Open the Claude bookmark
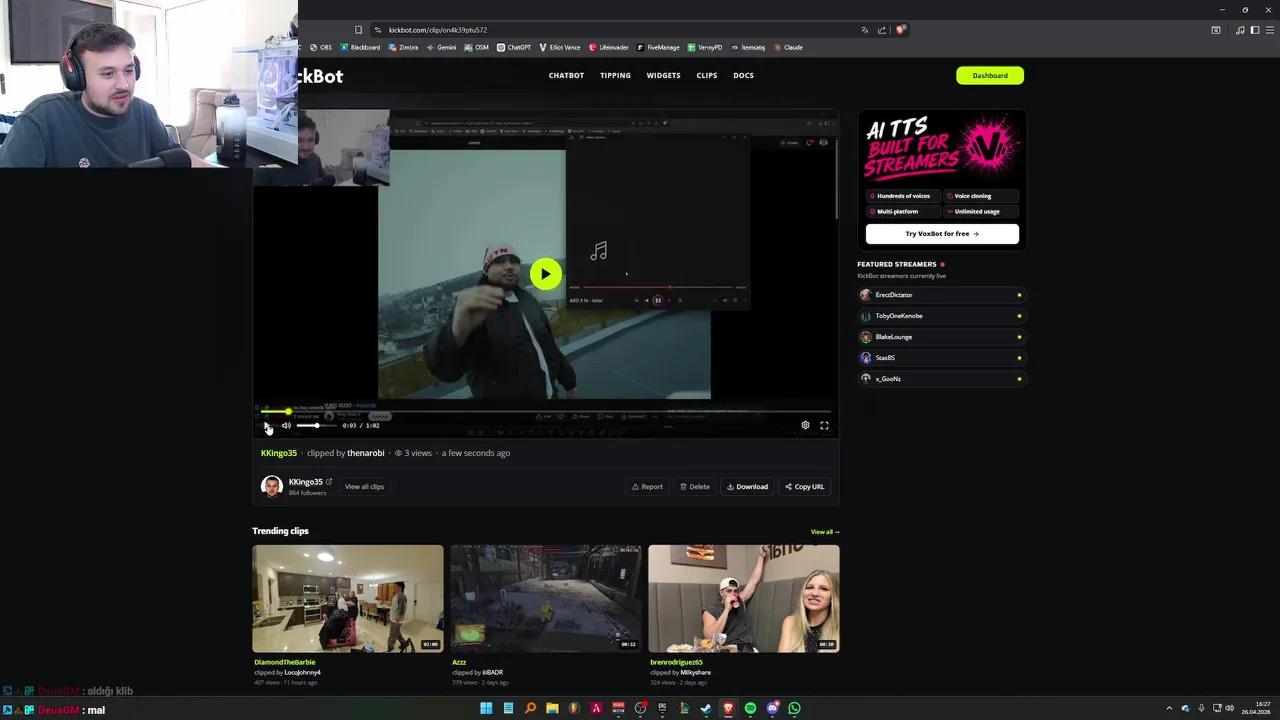The image size is (1280, 720). coord(788,47)
